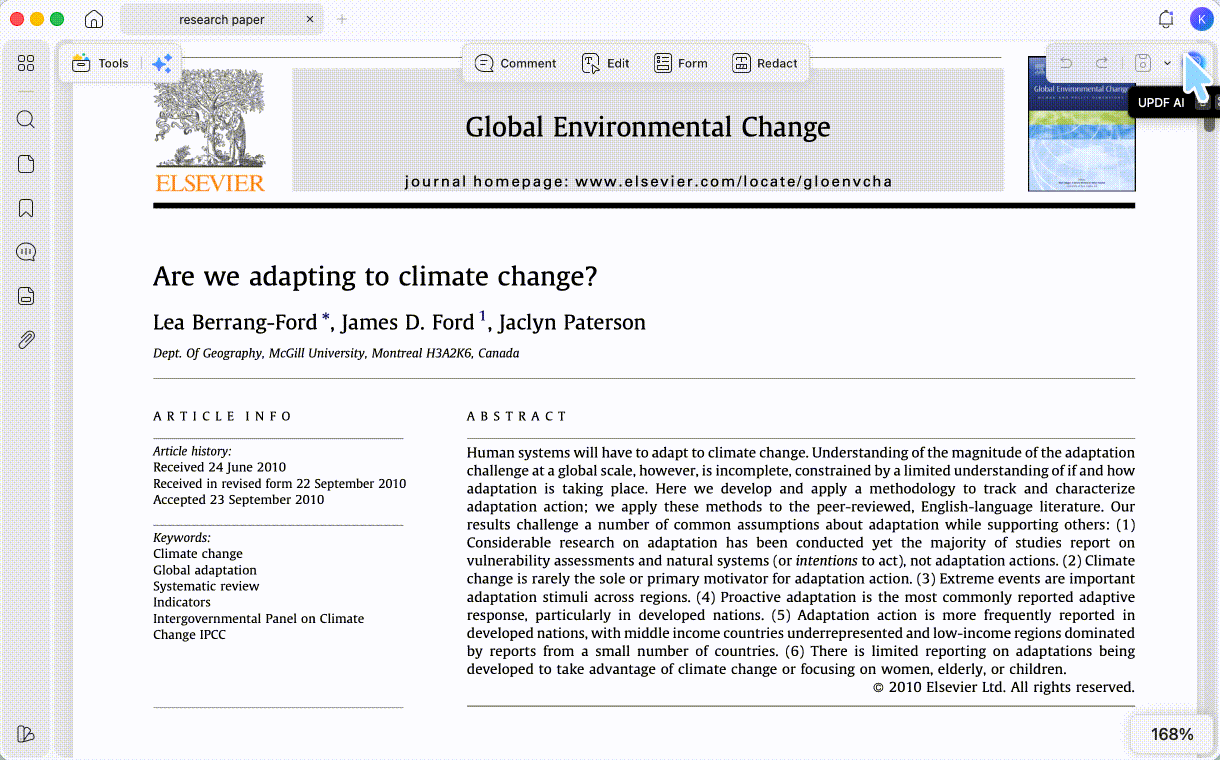This screenshot has height=760, width=1220.
Task: Switch to Comment mode
Action: 515,63
